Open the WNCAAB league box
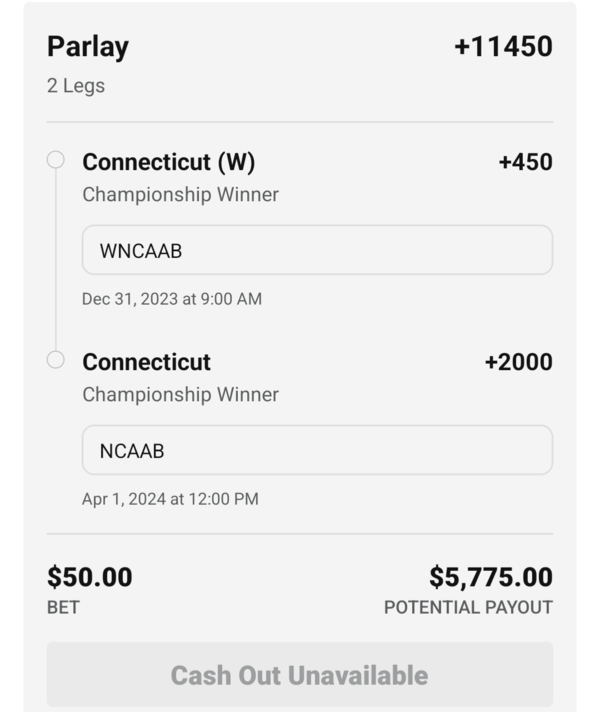 click(x=317, y=250)
